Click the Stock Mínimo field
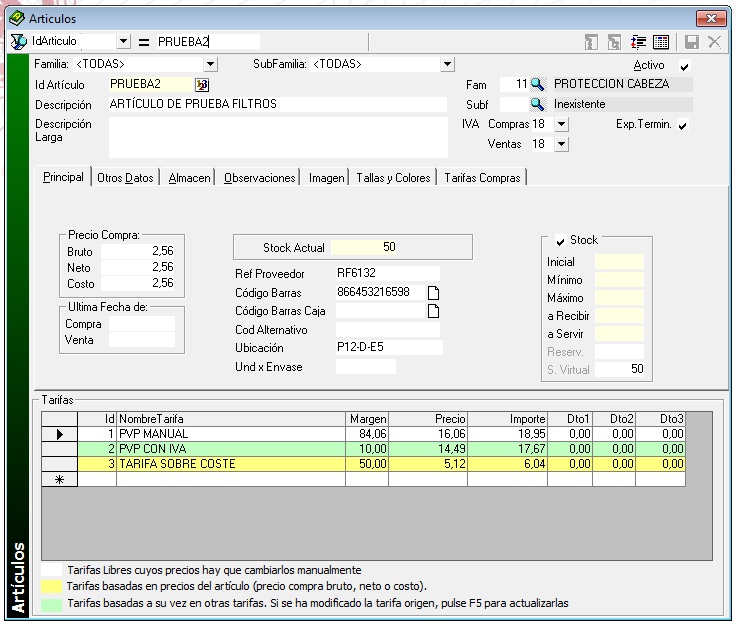The height and width of the screenshot is (629, 736). (x=619, y=280)
